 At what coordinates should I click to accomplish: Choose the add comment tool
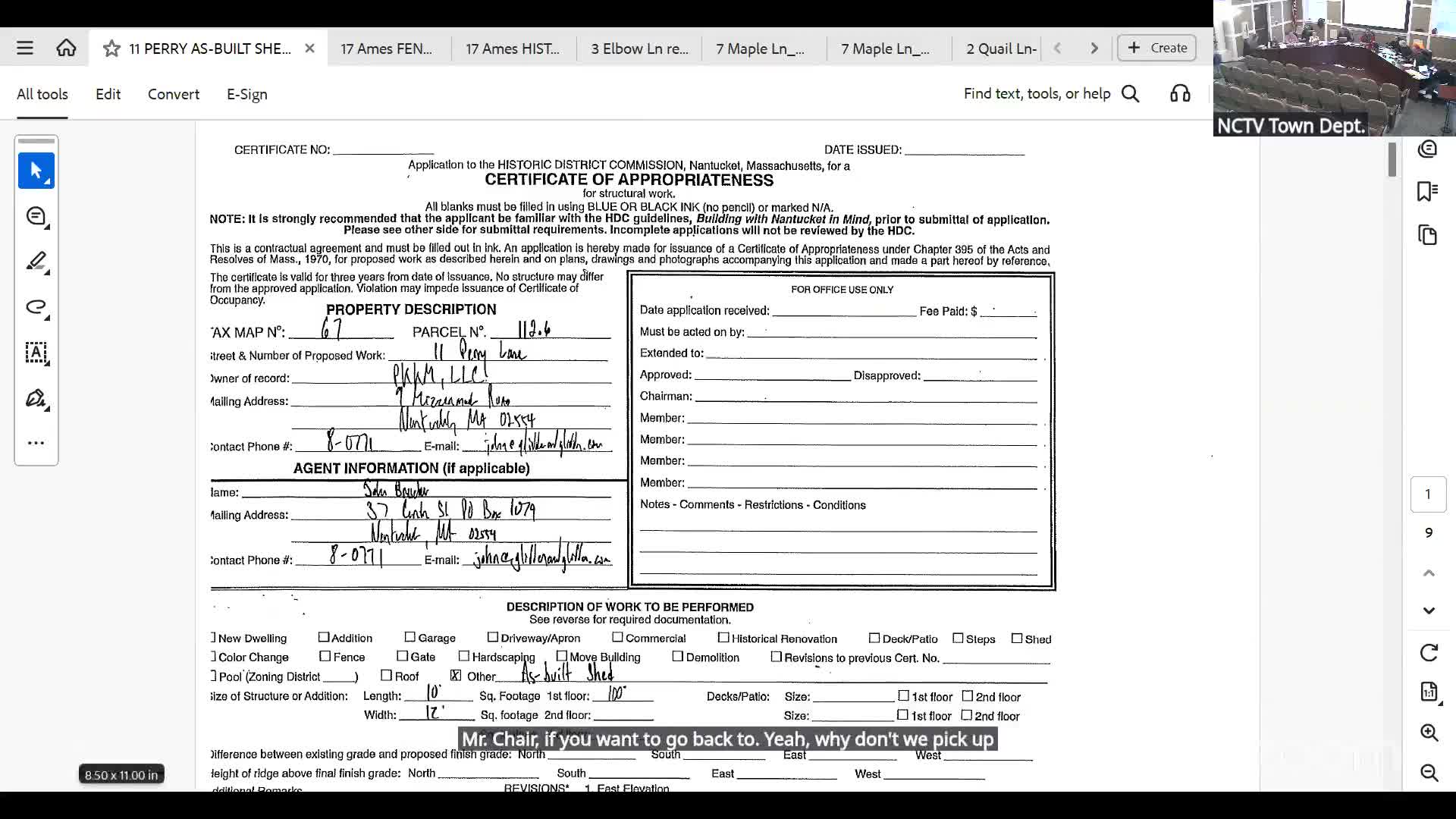click(x=36, y=217)
